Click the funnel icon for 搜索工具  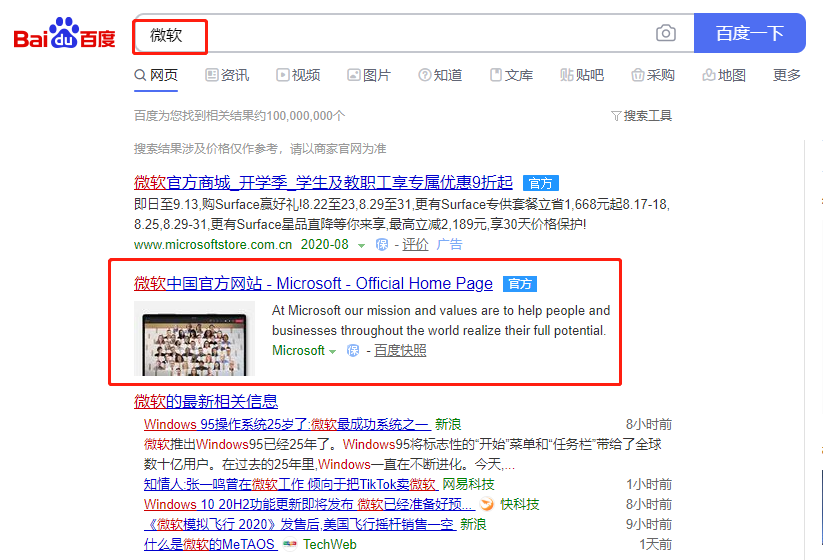[616, 116]
